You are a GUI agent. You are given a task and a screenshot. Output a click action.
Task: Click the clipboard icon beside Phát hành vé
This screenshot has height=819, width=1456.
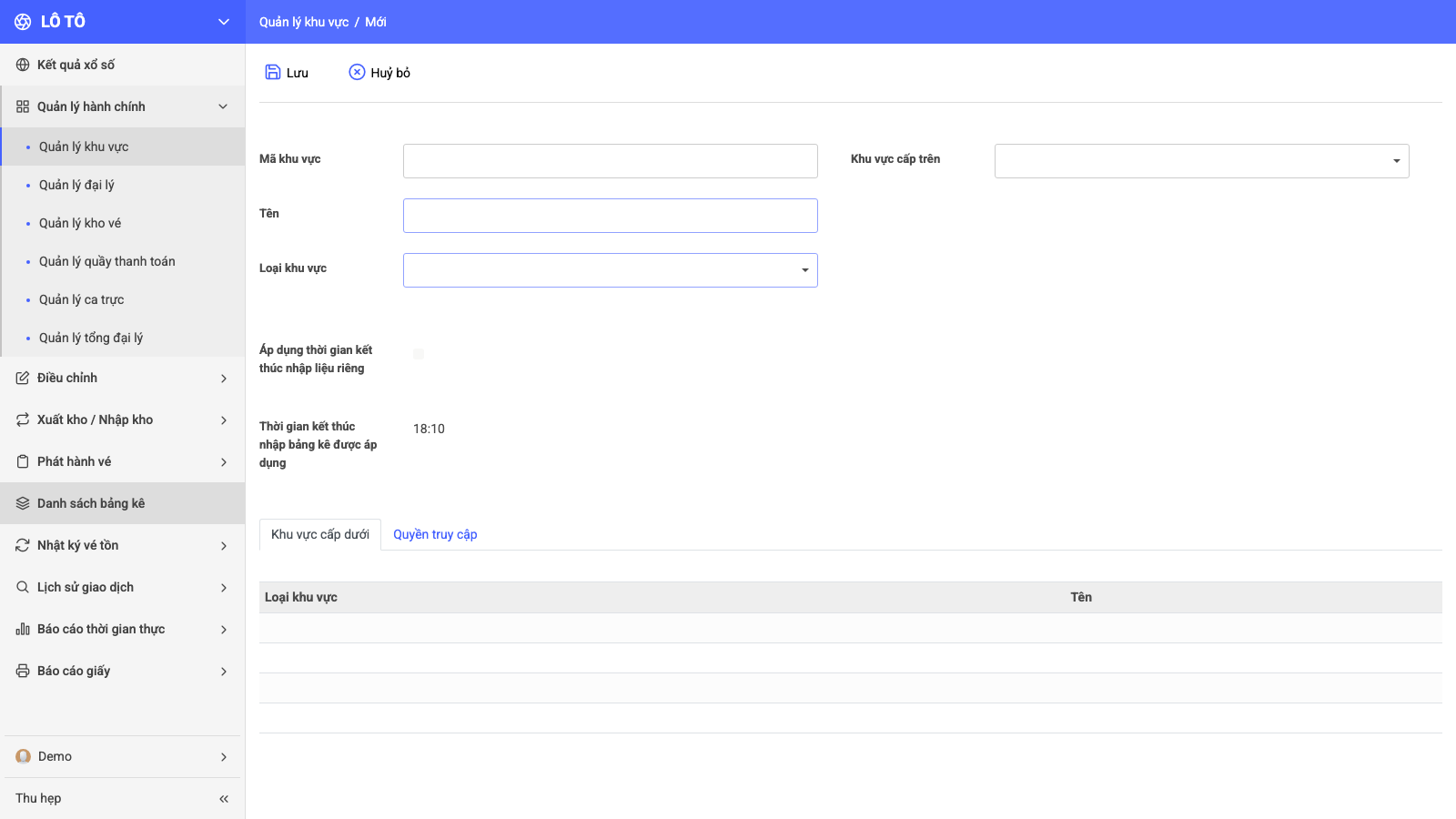tap(23, 461)
